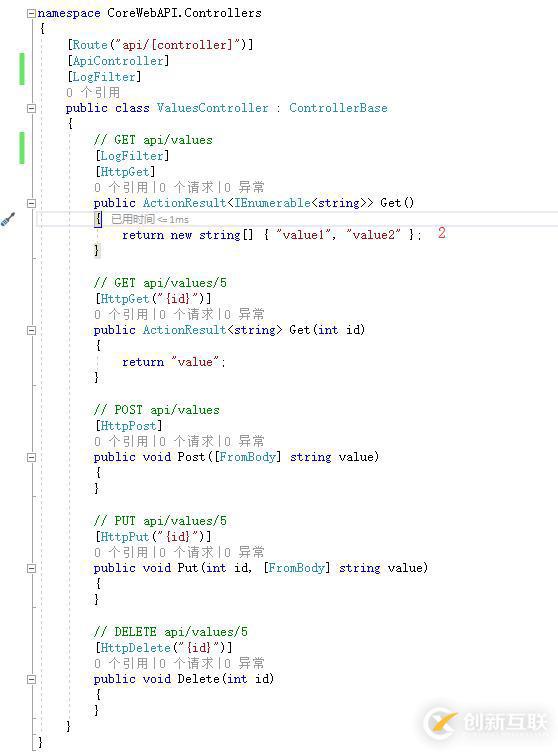Click the '// GET api/values/5' comment

160,283
